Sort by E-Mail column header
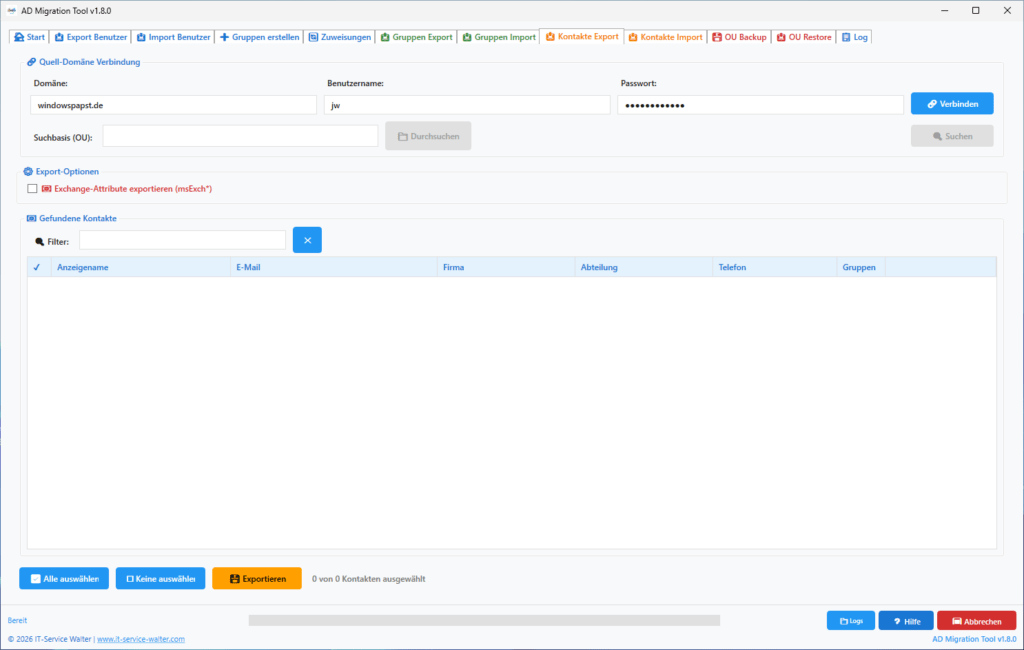The image size is (1024, 650). coord(334,267)
